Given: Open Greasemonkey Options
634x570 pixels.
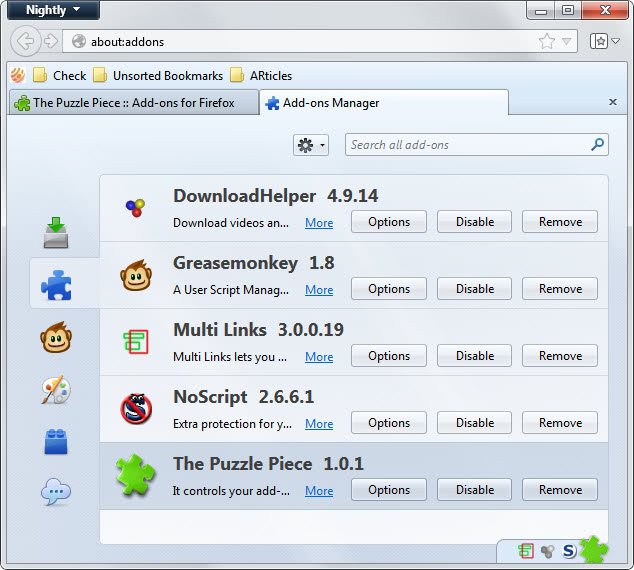Looking at the screenshot, I should pyautogui.click(x=389, y=289).
